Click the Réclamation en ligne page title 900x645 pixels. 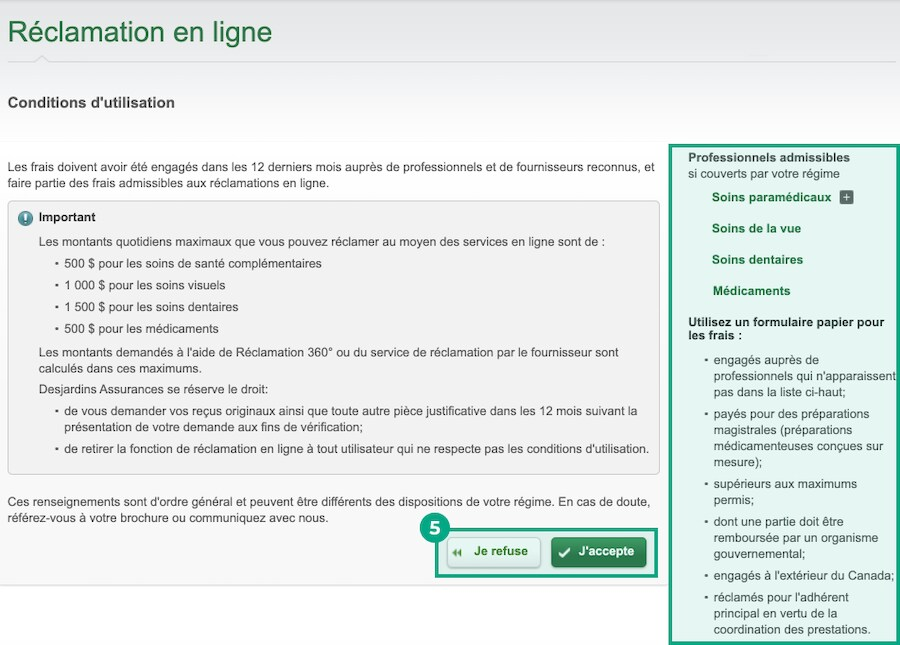(x=139, y=32)
